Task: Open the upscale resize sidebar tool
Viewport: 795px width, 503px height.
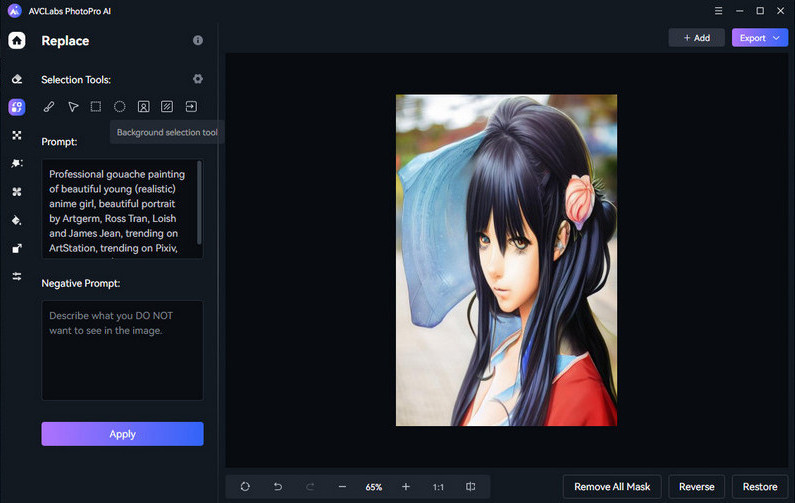Action: 17,248
